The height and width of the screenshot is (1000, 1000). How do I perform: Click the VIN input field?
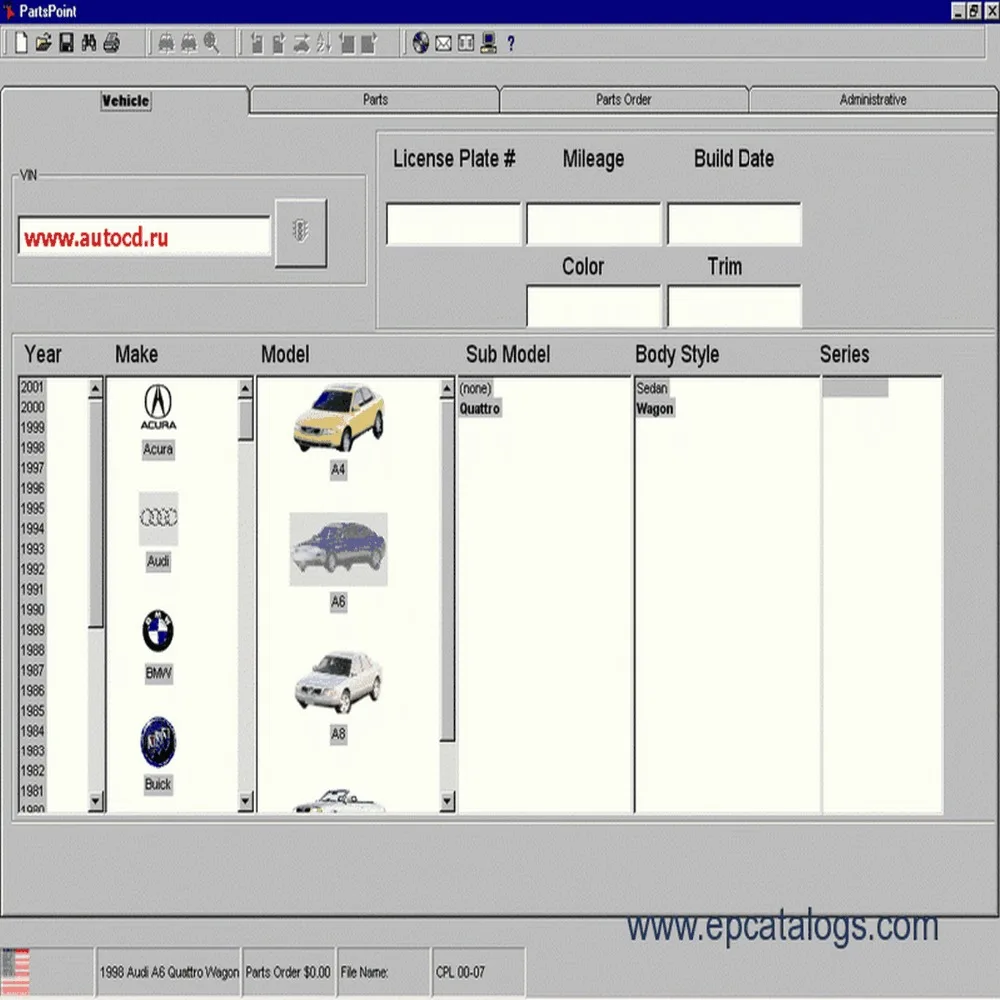[x=144, y=235]
